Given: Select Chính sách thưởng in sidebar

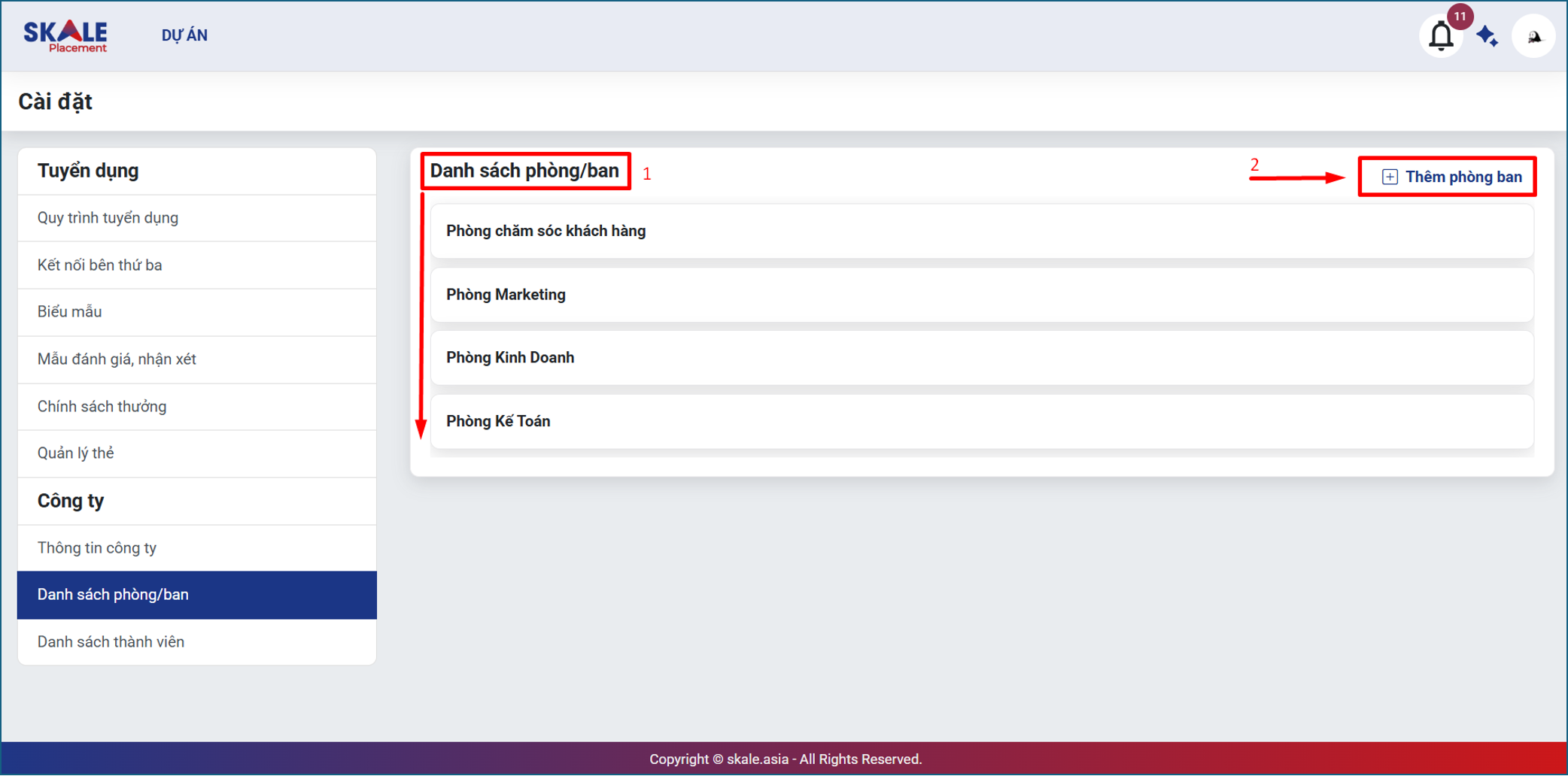Looking at the screenshot, I should click(x=102, y=407).
